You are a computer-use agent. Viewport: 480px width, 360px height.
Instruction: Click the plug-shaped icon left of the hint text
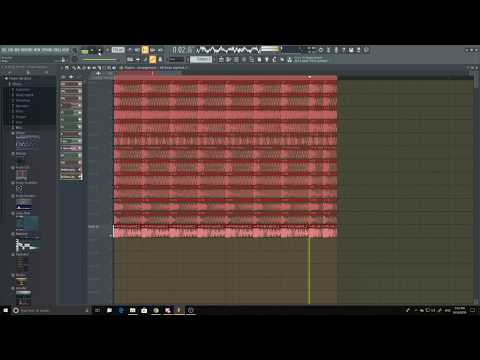click(289, 59)
